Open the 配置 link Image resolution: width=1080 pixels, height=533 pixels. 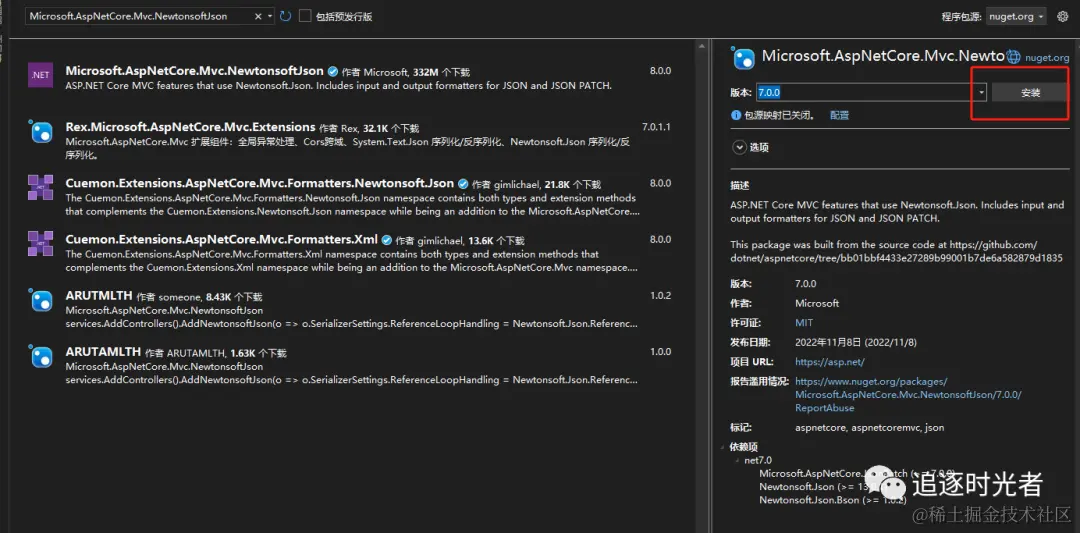[x=839, y=116]
